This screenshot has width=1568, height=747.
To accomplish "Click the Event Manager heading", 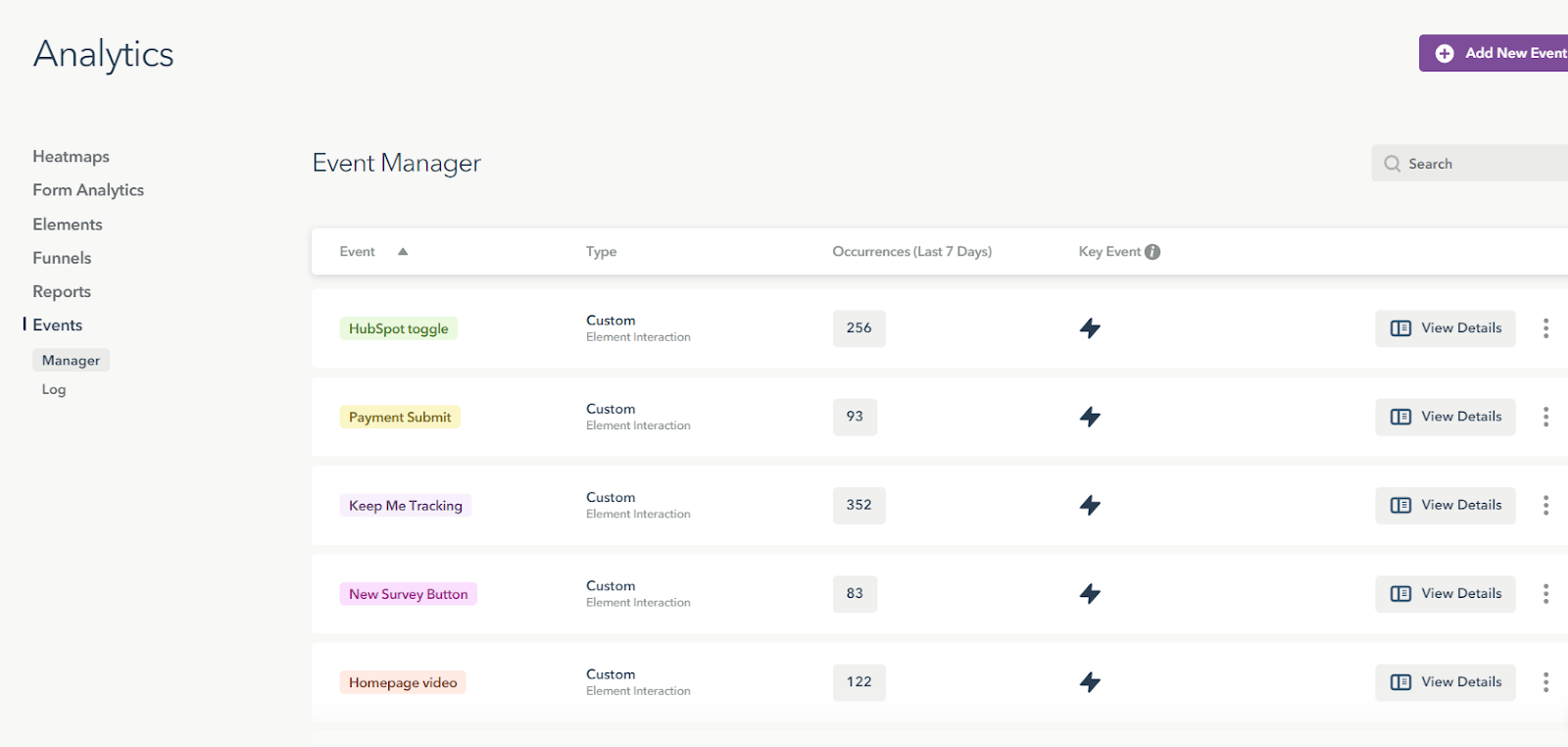I will point(397,164).
